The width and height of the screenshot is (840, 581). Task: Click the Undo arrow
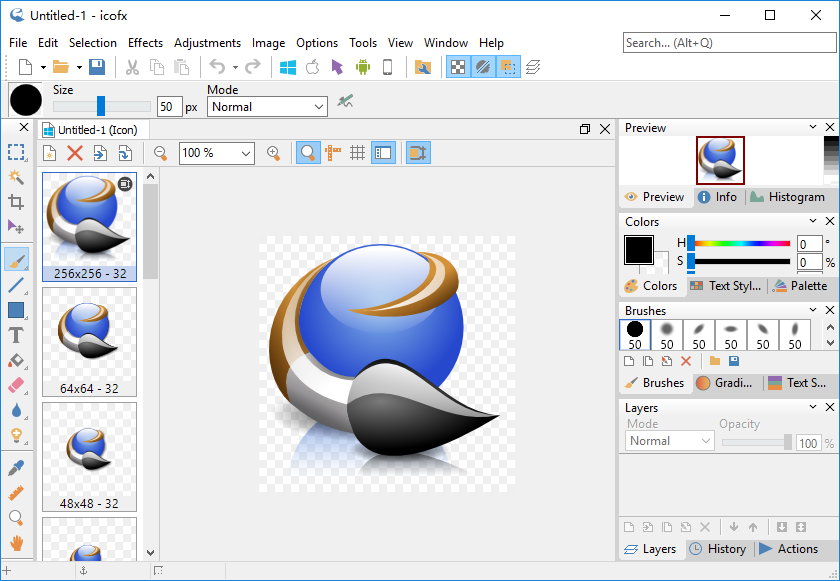(x=217, y=67)
